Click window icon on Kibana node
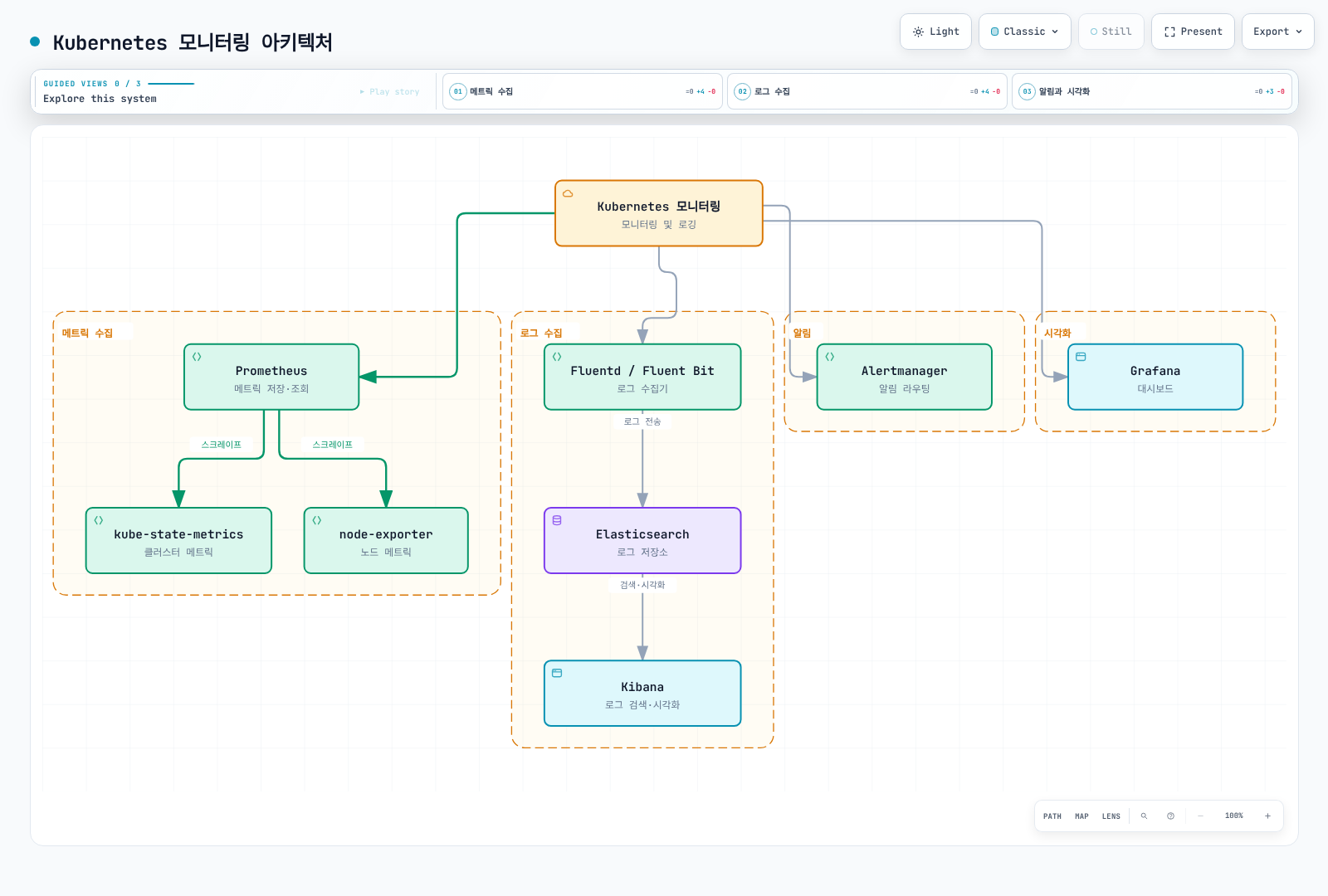Viewport: 1328px width, 896px height. click(x=557, y=673)
